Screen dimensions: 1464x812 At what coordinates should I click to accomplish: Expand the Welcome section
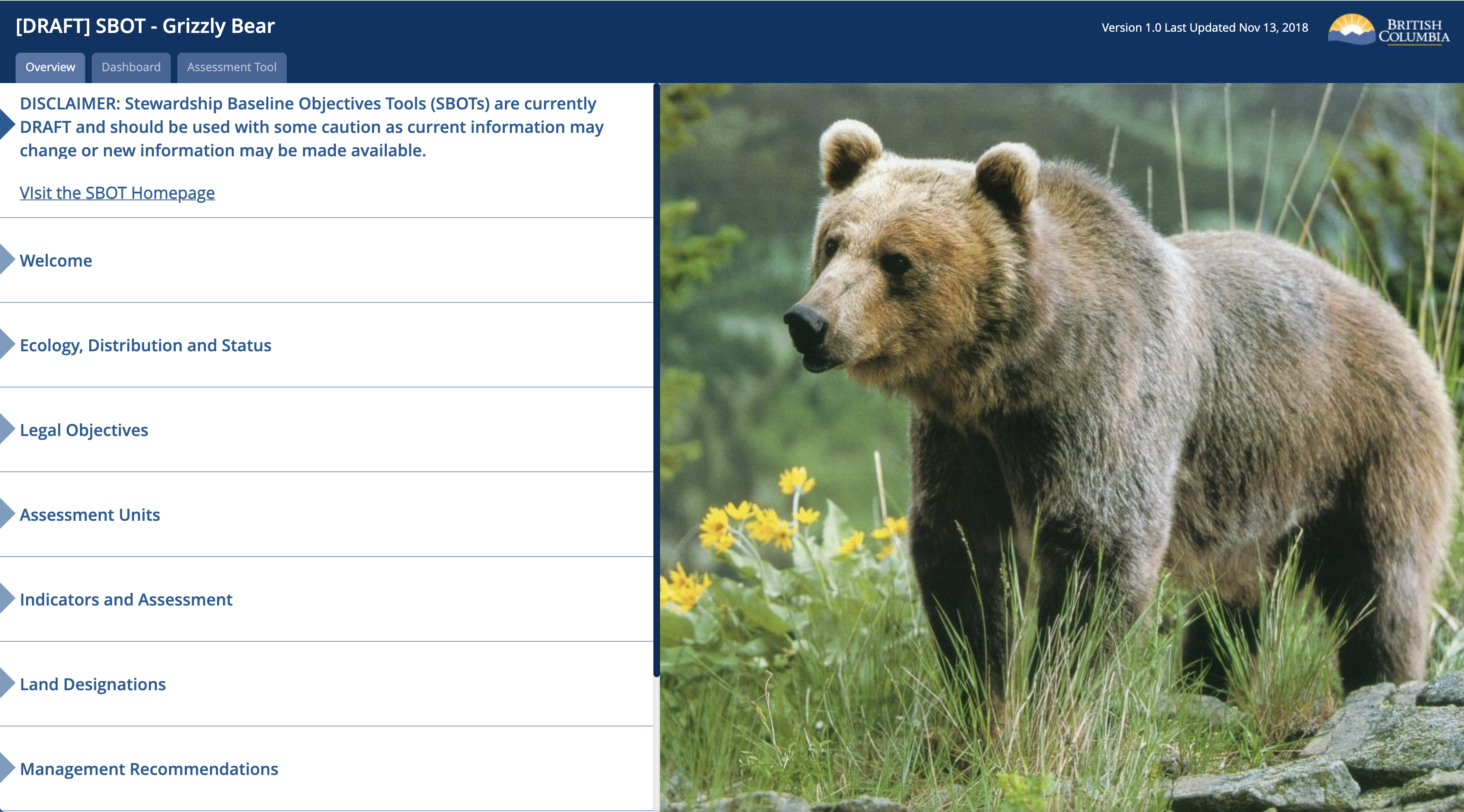[x=56, y=260]
